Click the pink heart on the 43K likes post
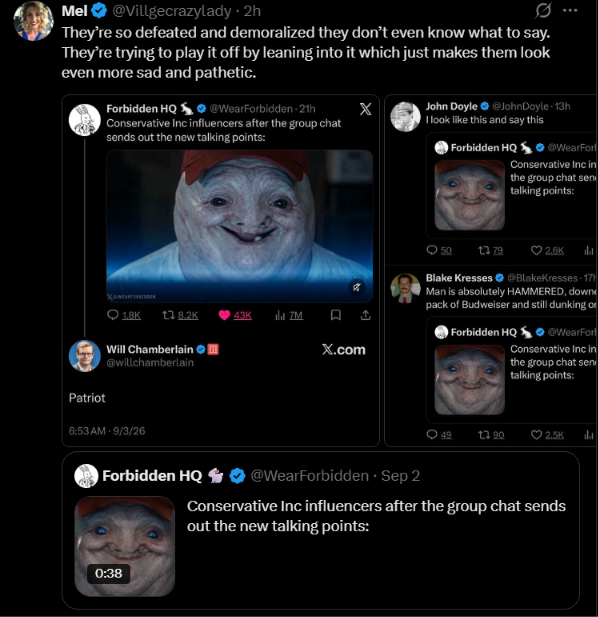 (x=224, y=315)
